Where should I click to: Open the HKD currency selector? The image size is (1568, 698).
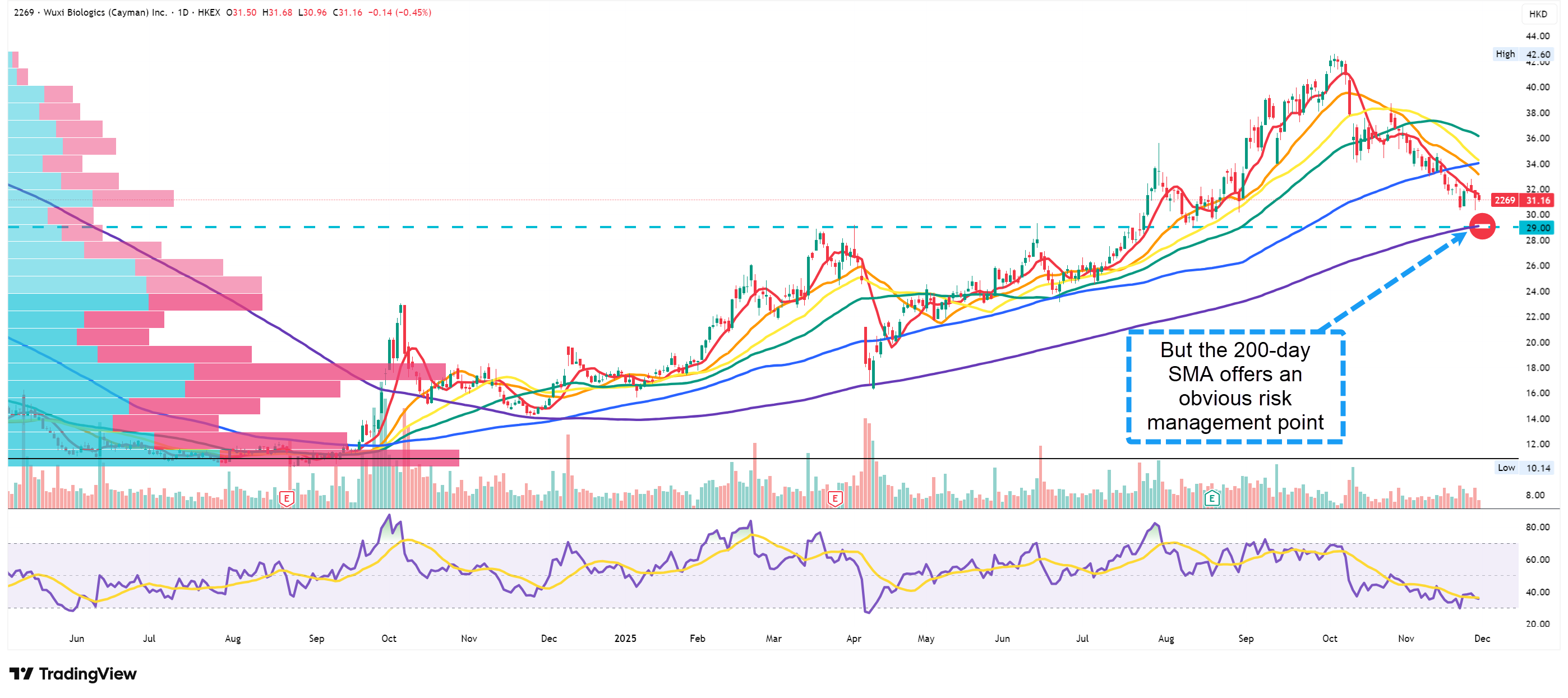1538,14
